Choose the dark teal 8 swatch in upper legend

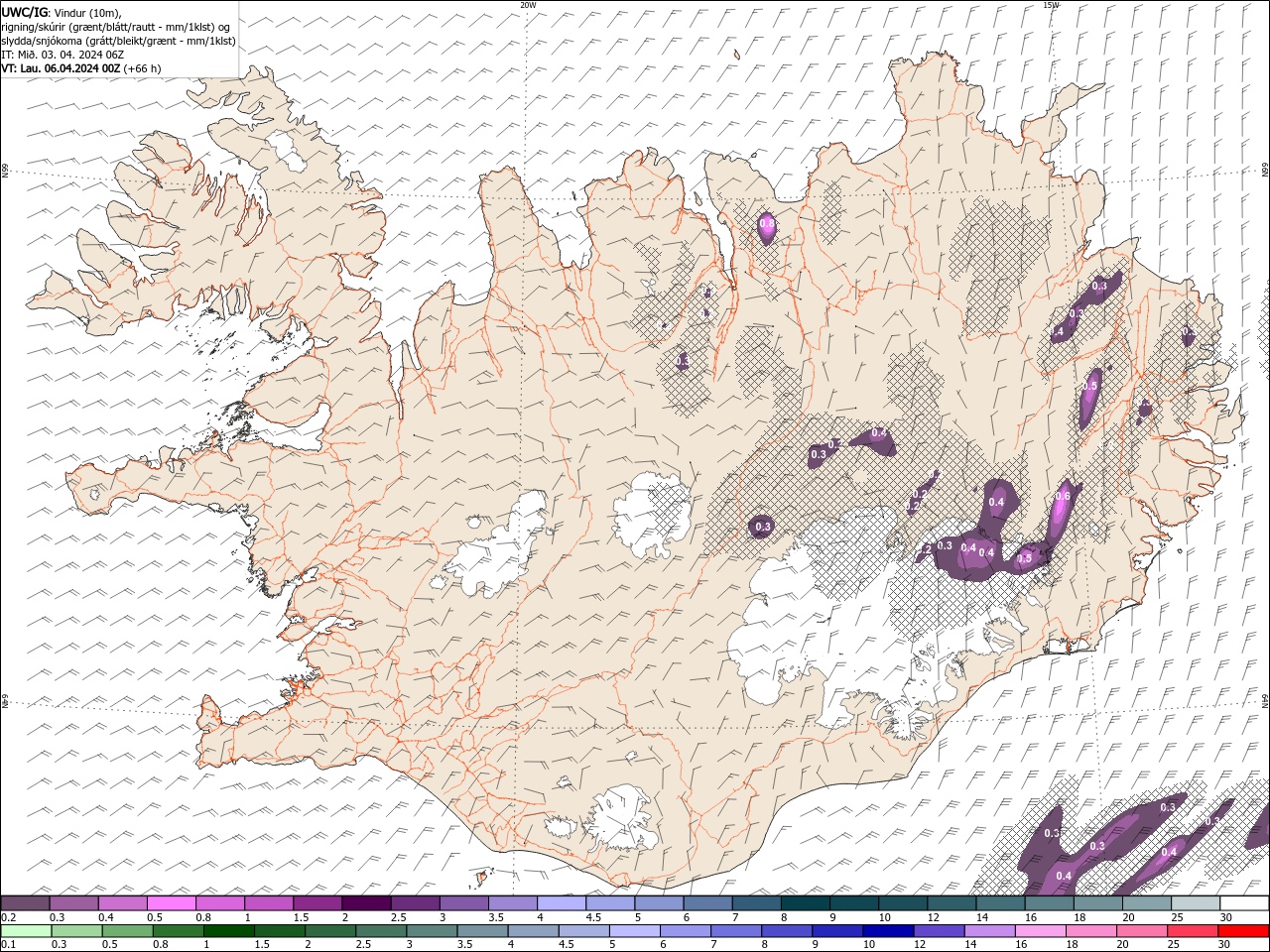tap(806, 903)
